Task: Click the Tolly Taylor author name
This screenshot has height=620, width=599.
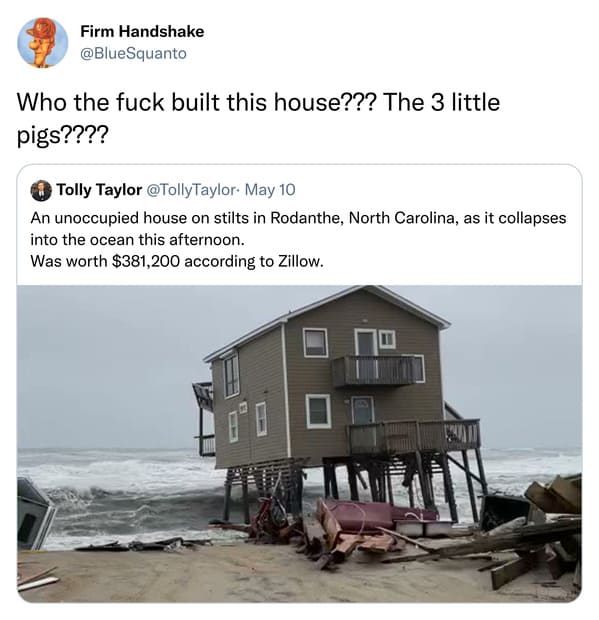Action: tap(99, 190)
